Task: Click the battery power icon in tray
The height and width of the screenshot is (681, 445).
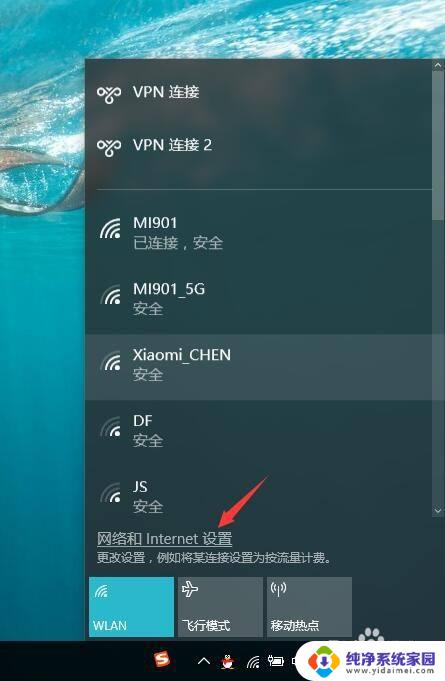Action: pos(276,661)
